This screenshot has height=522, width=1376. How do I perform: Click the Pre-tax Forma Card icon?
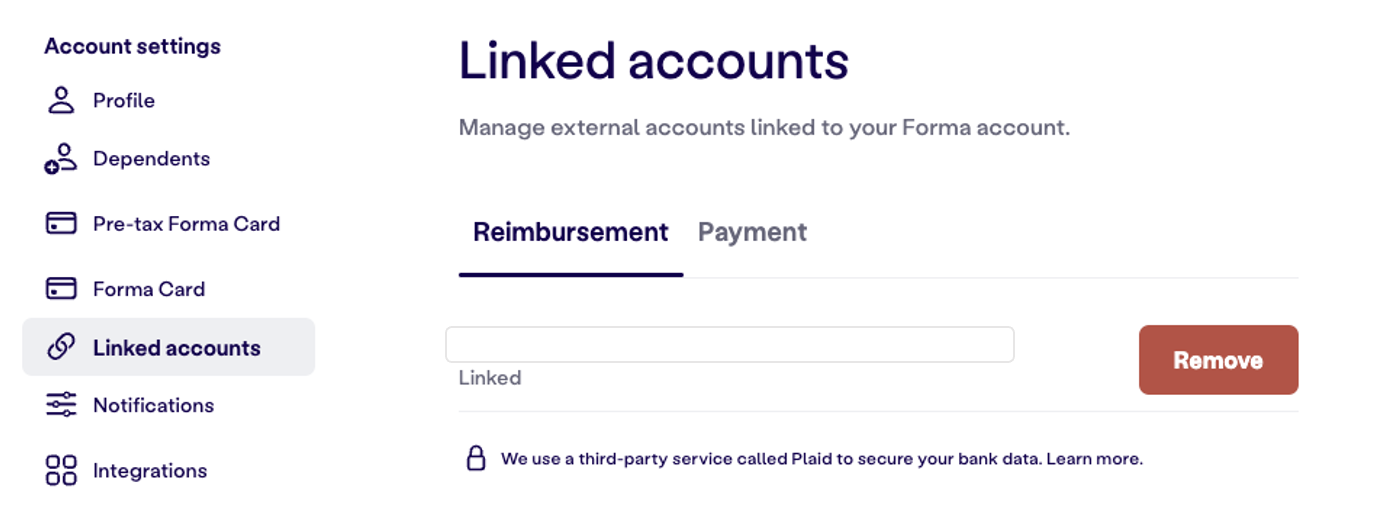pos(61,223)
